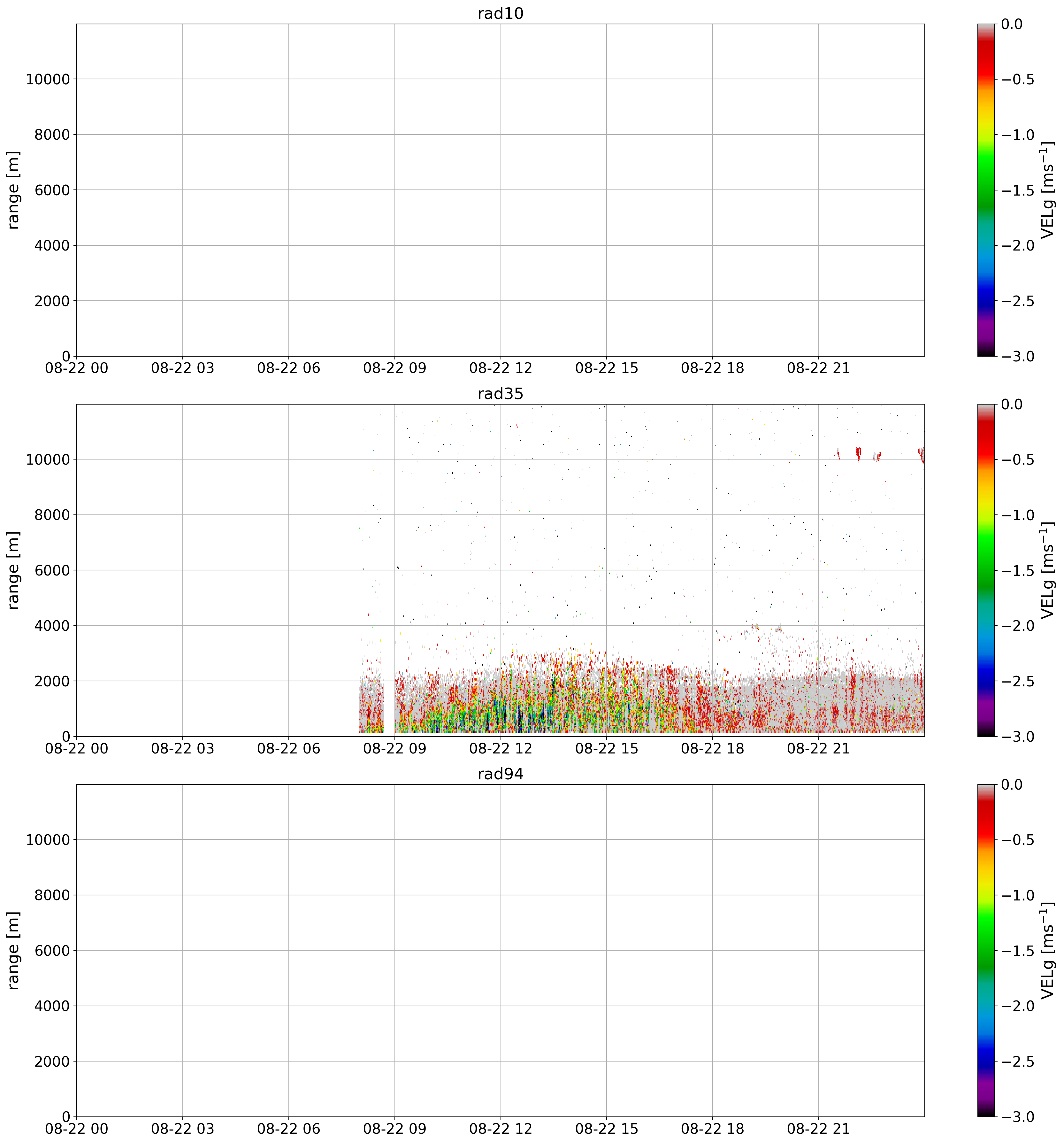Click the range [m] axis label of rad94
This screenshot has height=1143, width=1064.
(x=14, y=950)
